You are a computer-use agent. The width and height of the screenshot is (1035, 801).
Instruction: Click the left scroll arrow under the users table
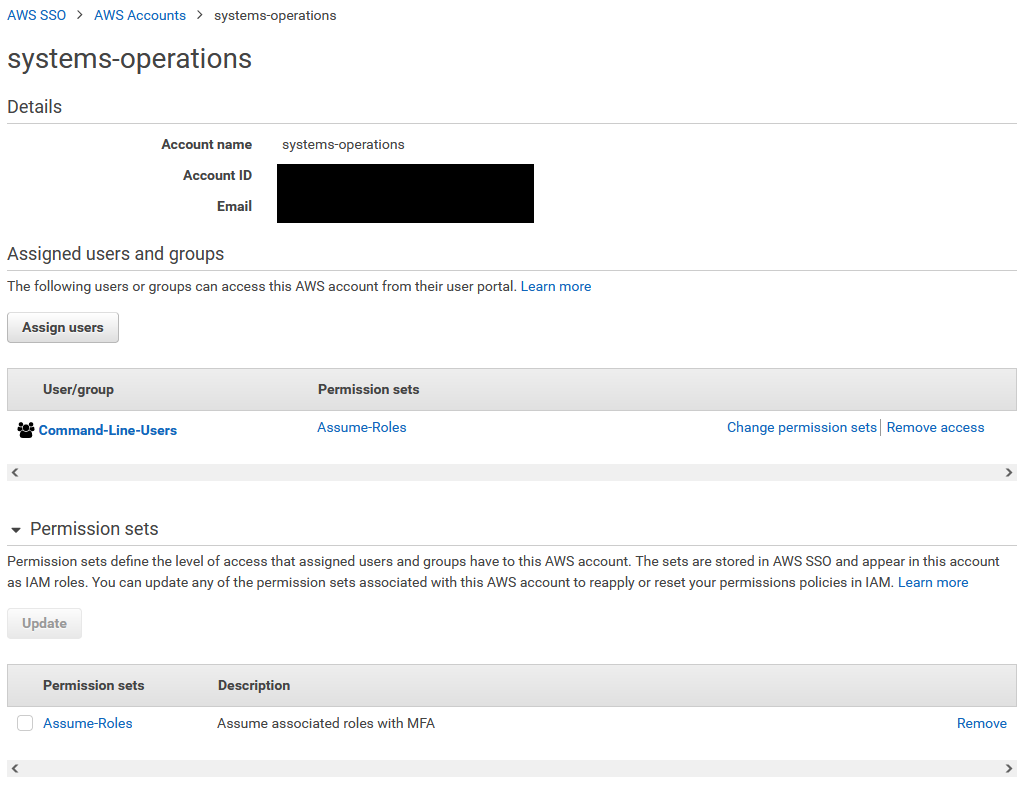[x=14, y=472]
